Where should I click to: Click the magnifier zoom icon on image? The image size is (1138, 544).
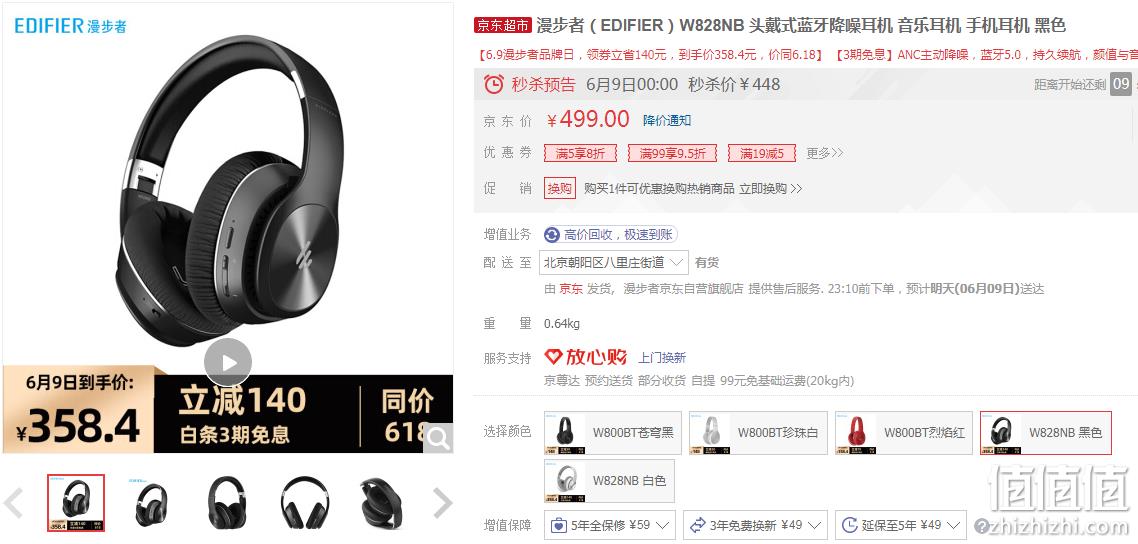click(x=438, y=437)
